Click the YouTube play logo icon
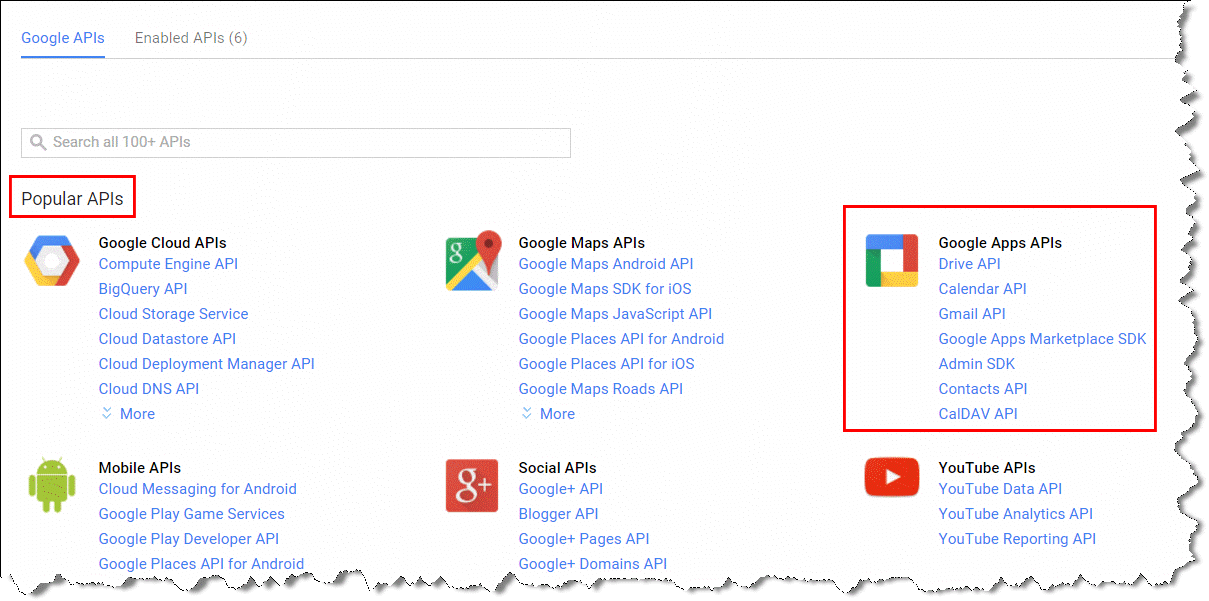This screenshot has width=1209, height=601. (892, 478)
